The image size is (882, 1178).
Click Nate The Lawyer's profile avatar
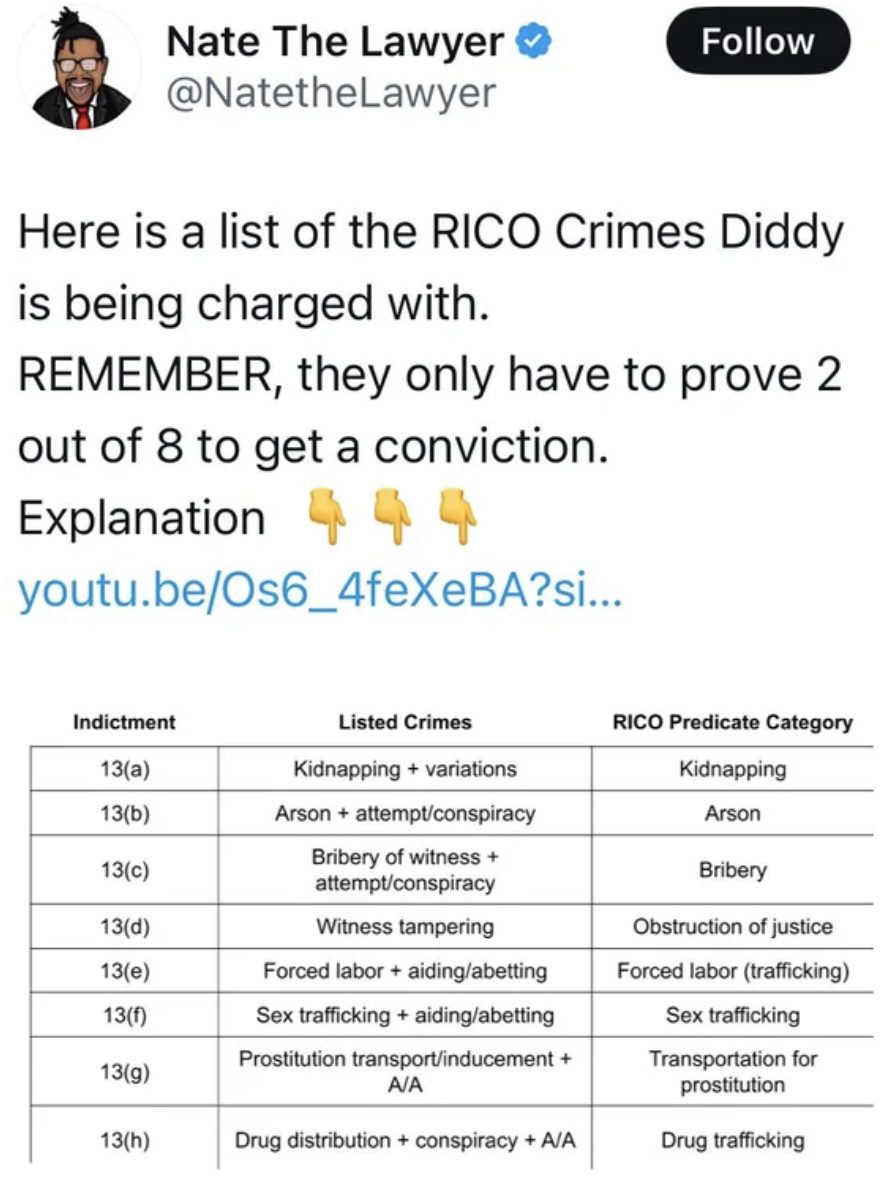tap(80, 69)
